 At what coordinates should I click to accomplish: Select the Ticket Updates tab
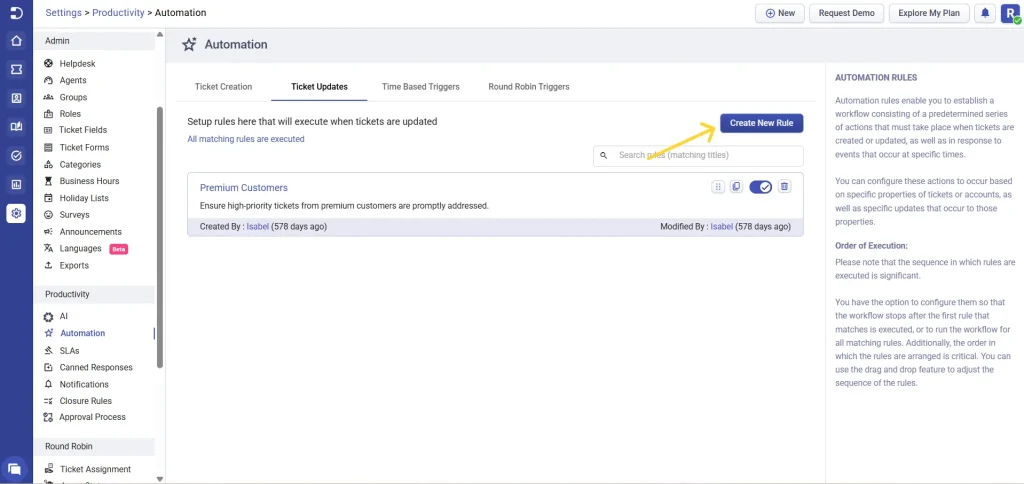click(319, 86)
